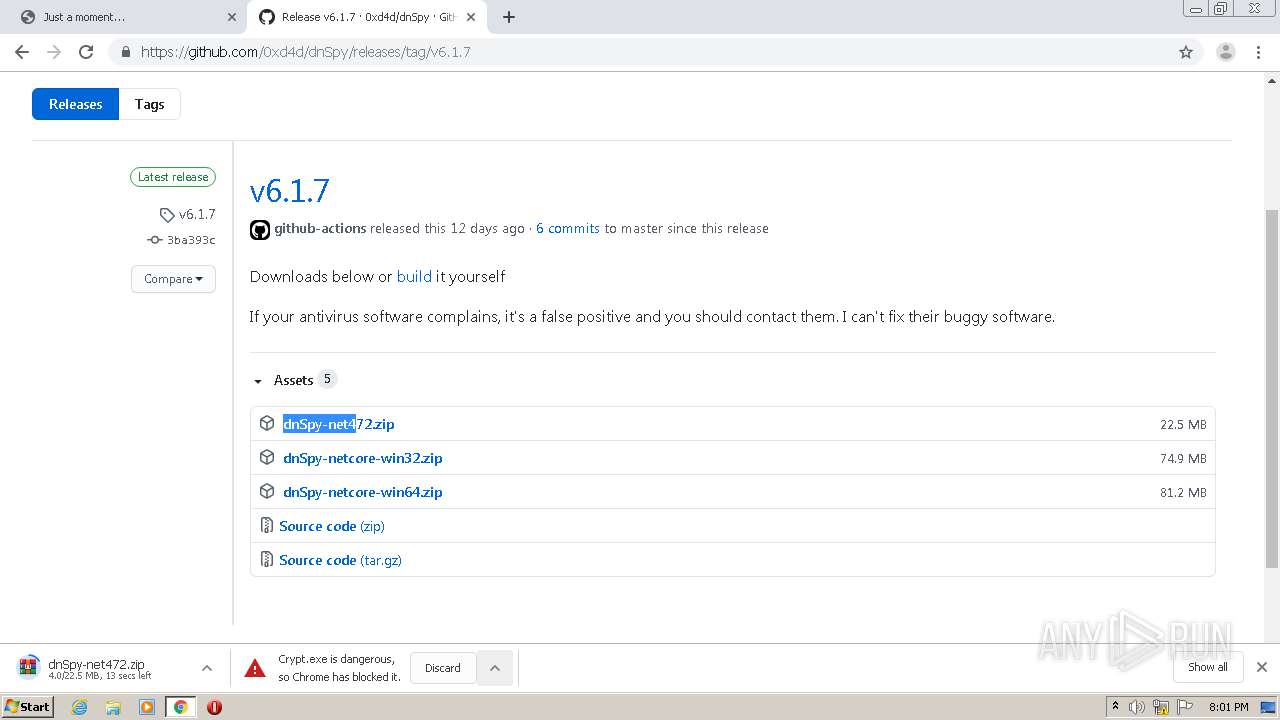Click package icon beside dnSpy-net472.zip

pyautogui.click(x=267, y=423)
